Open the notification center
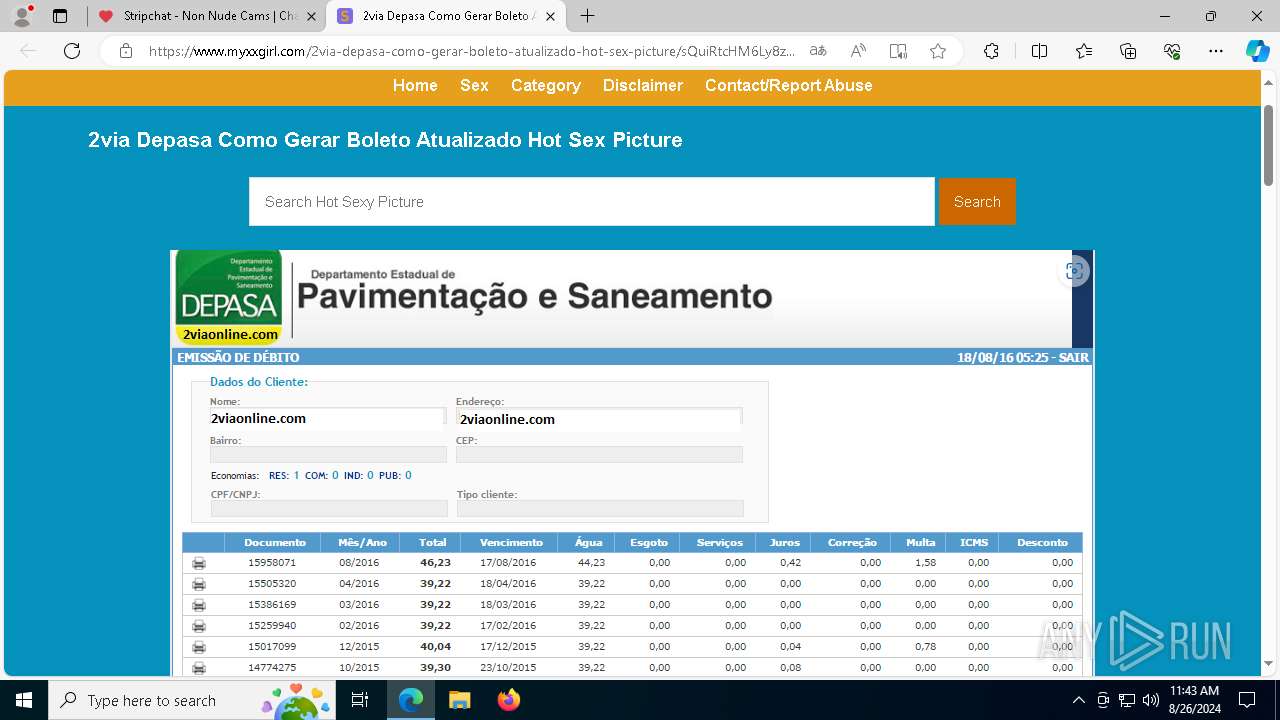 click(1247, 700)
